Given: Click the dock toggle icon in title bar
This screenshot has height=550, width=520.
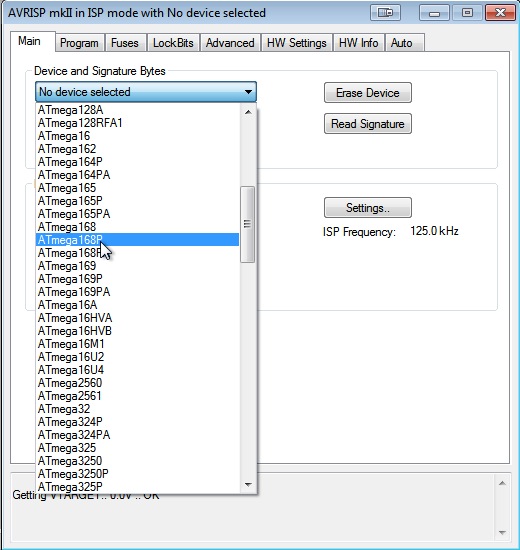Looking at the screenshot, I should pos(385,13).
